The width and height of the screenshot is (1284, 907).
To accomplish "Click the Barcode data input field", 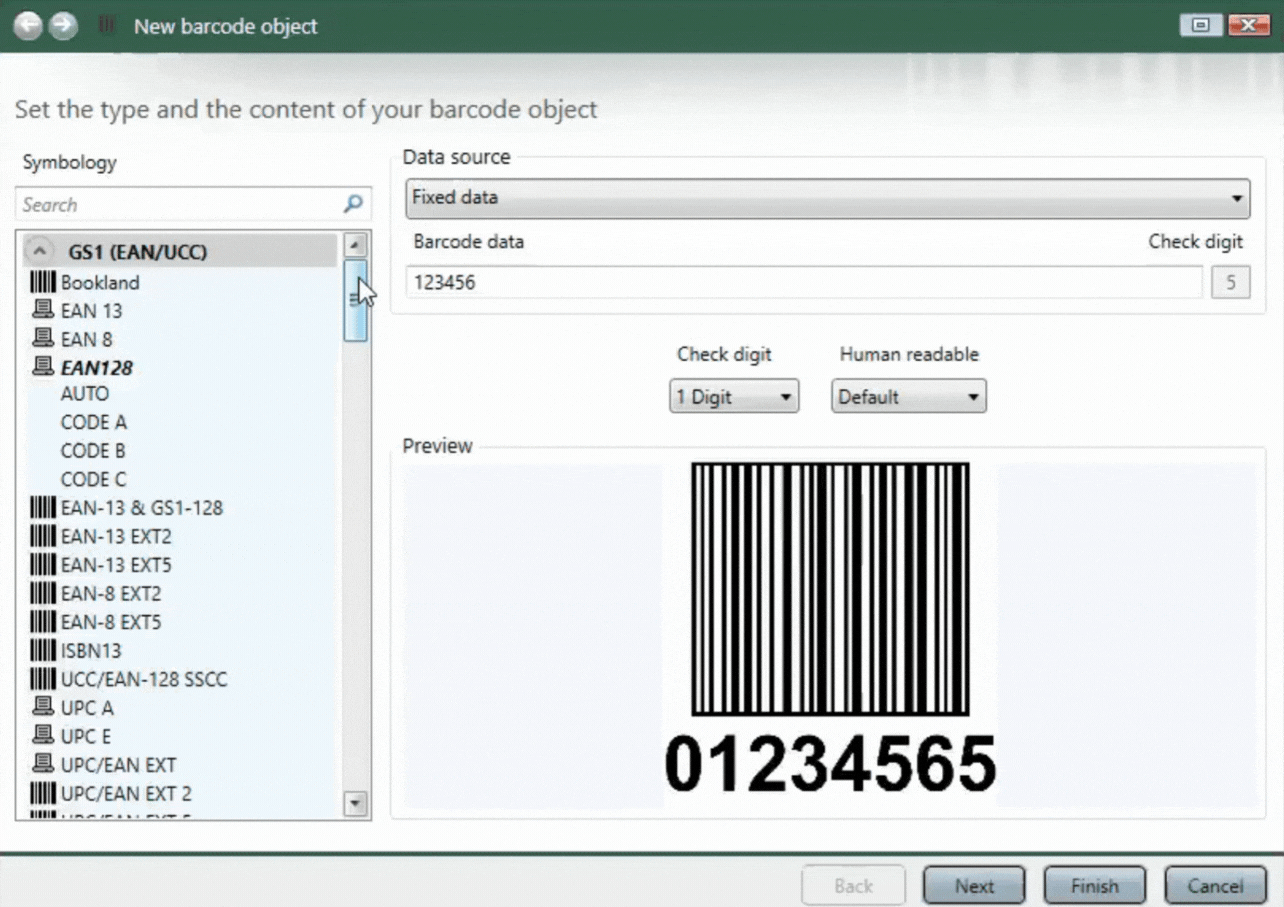I will tap(804, 282).
